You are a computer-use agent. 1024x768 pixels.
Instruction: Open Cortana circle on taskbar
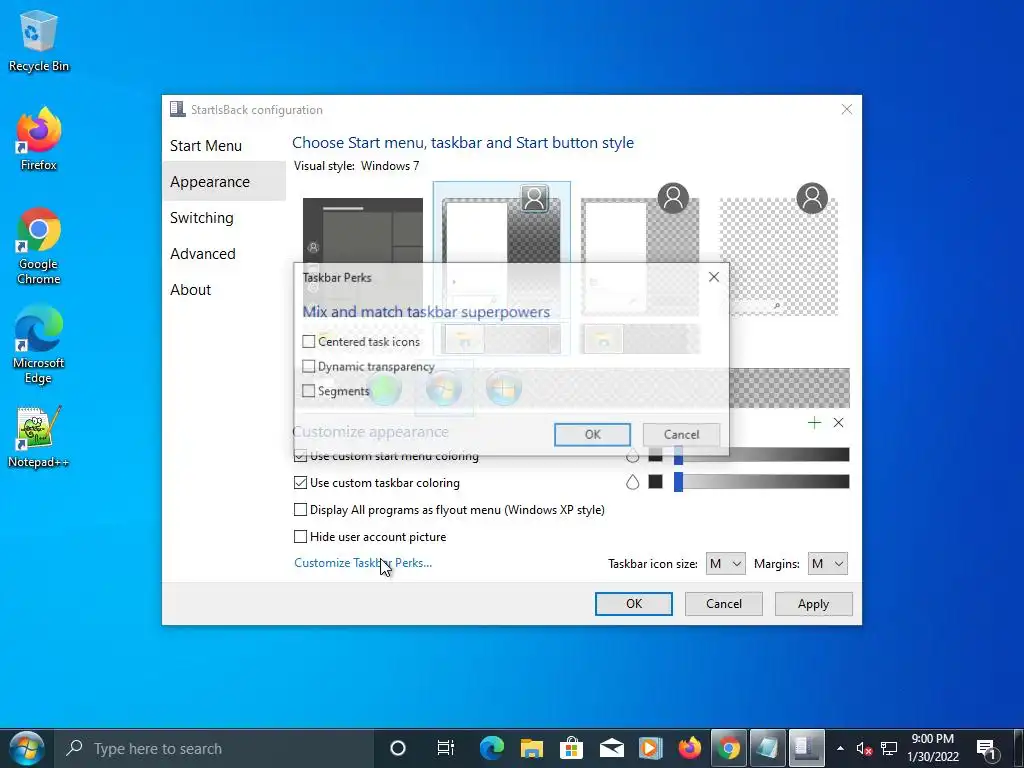[398, 748]
